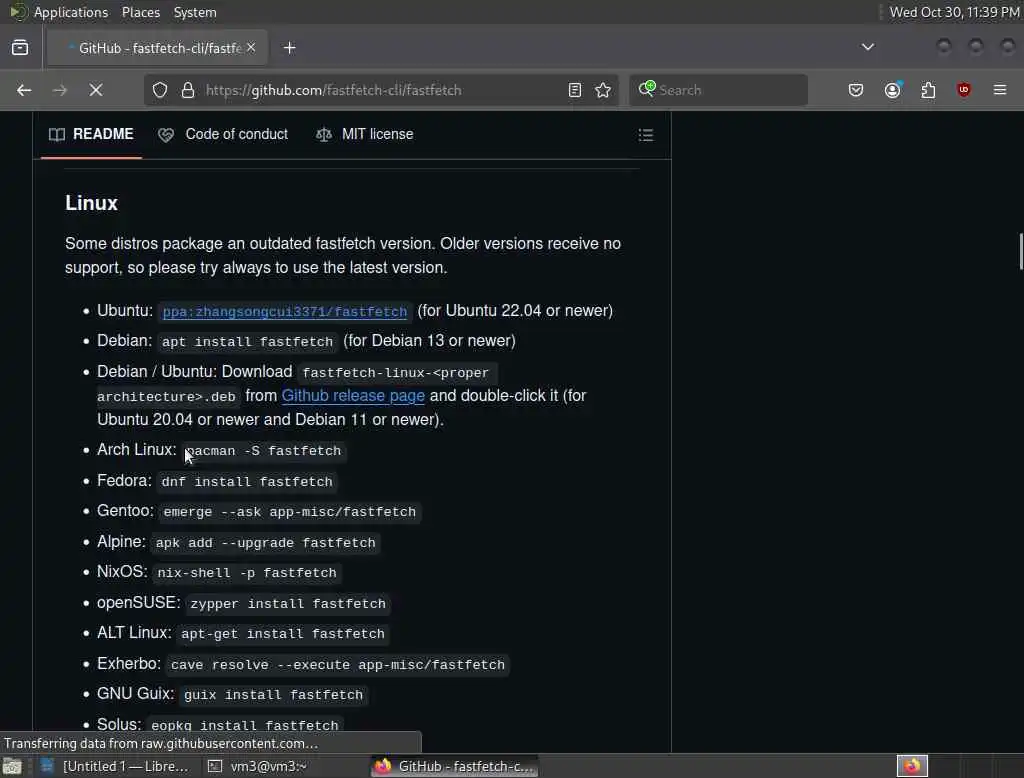Switch to the Code of conduct tab

pos(223,135)
